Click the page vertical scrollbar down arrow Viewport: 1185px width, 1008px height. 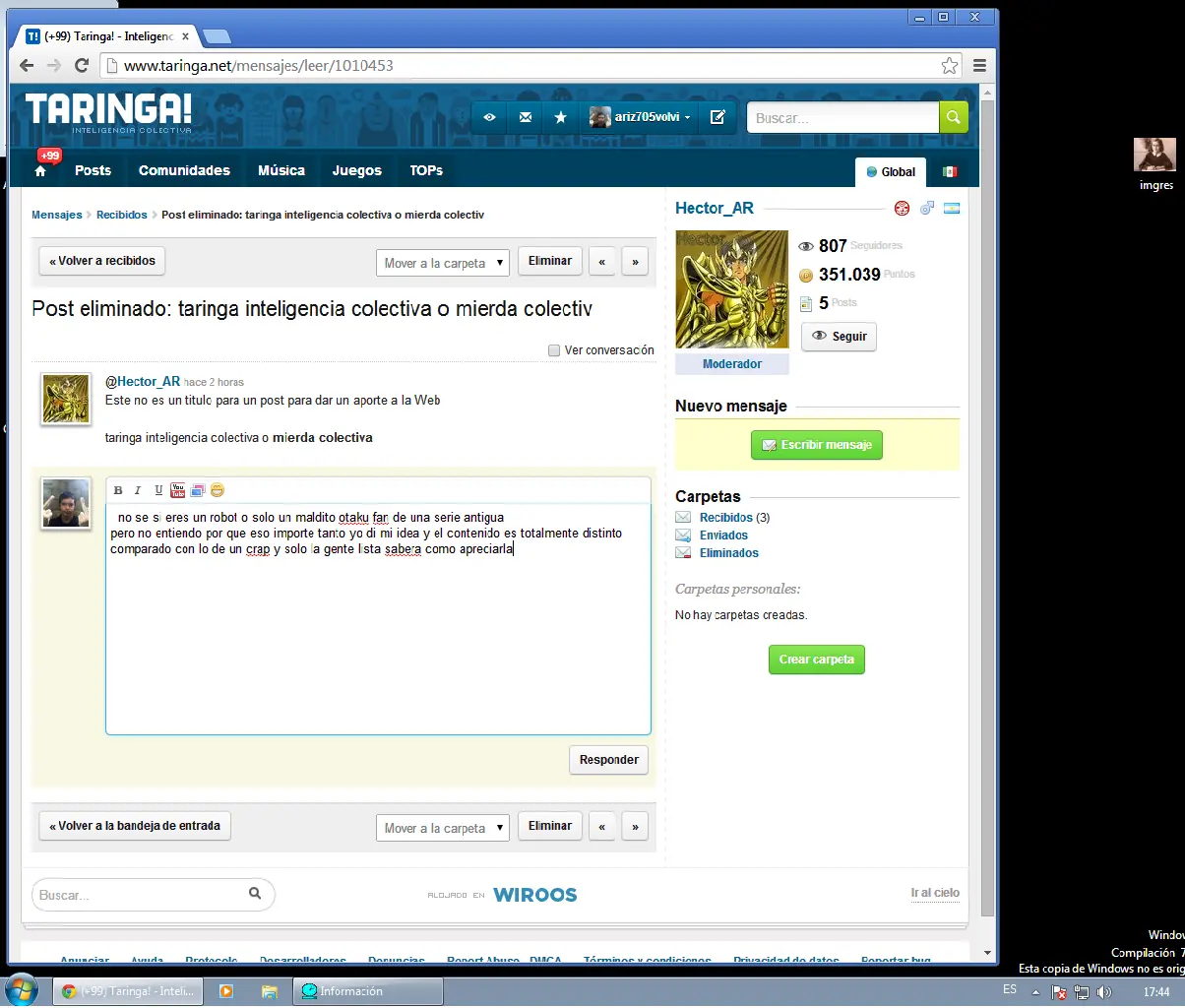pyautogui.click(x=988, y=954)
